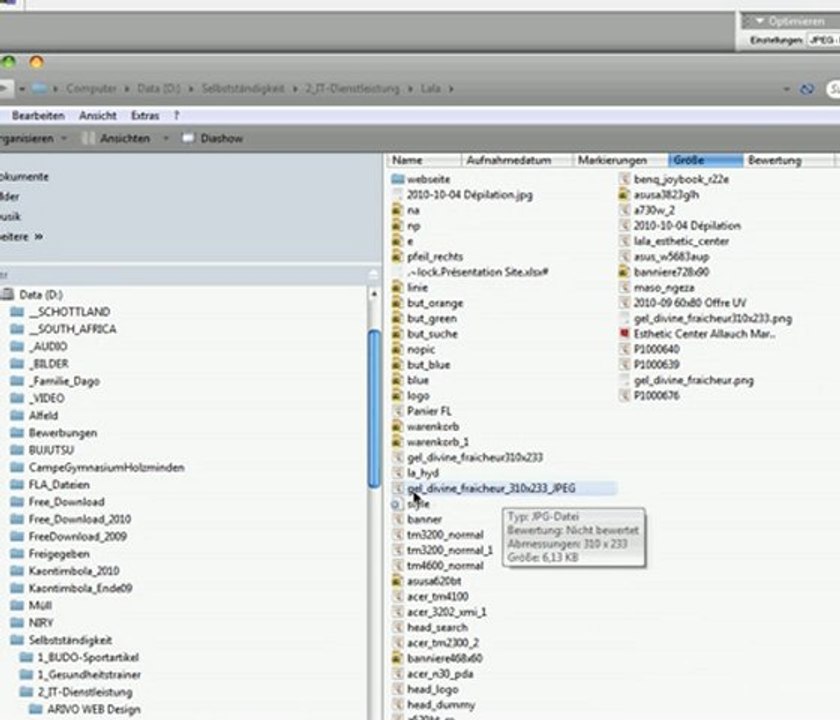This screenshot has width=840, height=720.
Task: Select file 2010-09 60x80 Offre UV
Action: (x=690, y=303)
